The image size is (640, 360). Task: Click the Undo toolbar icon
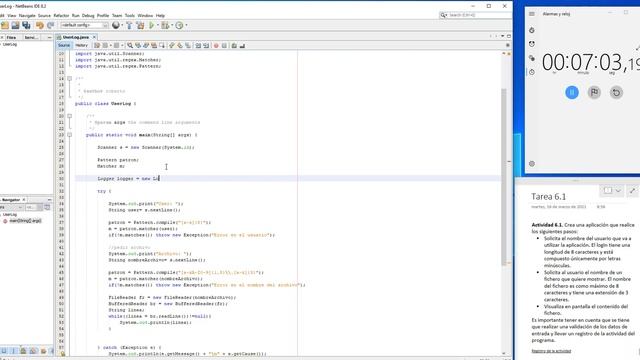[x=40, y=25]
